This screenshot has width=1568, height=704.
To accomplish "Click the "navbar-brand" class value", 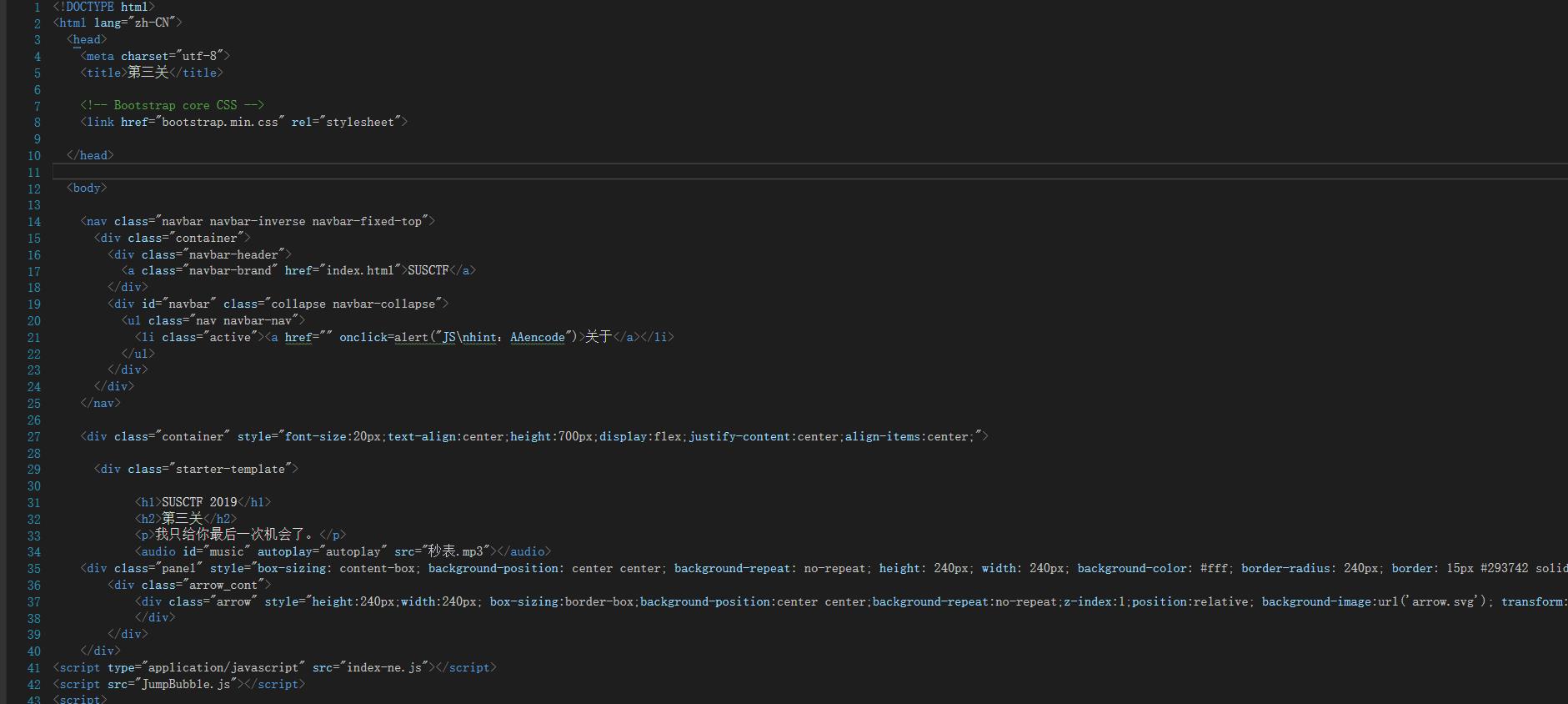I will click(x=230, y=270).
